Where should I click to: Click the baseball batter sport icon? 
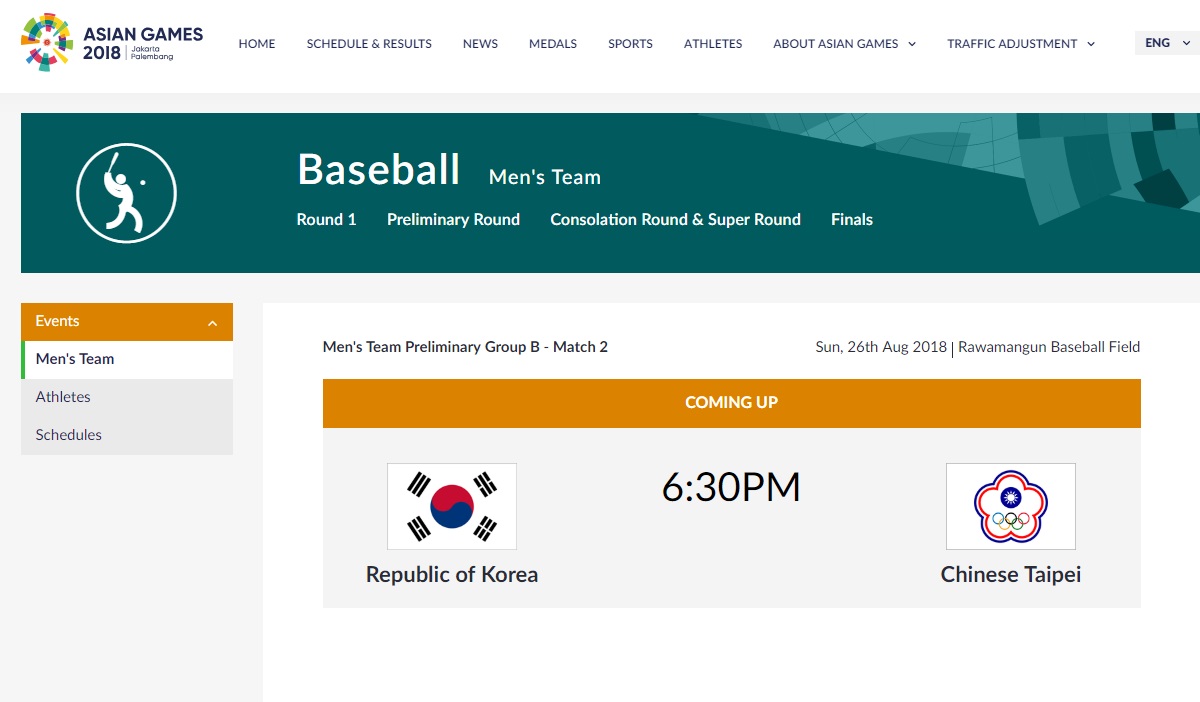126,193
